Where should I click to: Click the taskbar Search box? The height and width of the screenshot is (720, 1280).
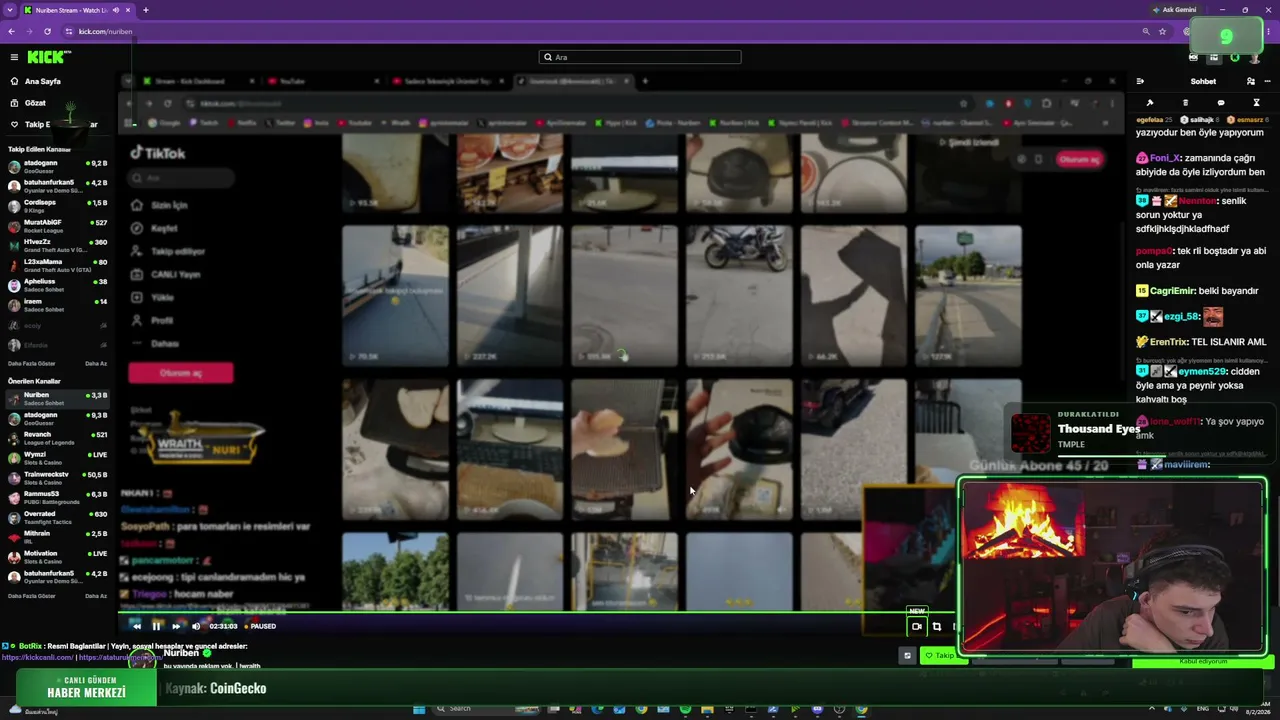[485, 709]
